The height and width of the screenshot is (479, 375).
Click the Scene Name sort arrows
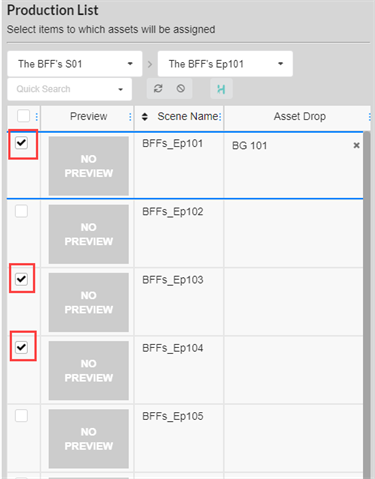click(x=145, y=117)
